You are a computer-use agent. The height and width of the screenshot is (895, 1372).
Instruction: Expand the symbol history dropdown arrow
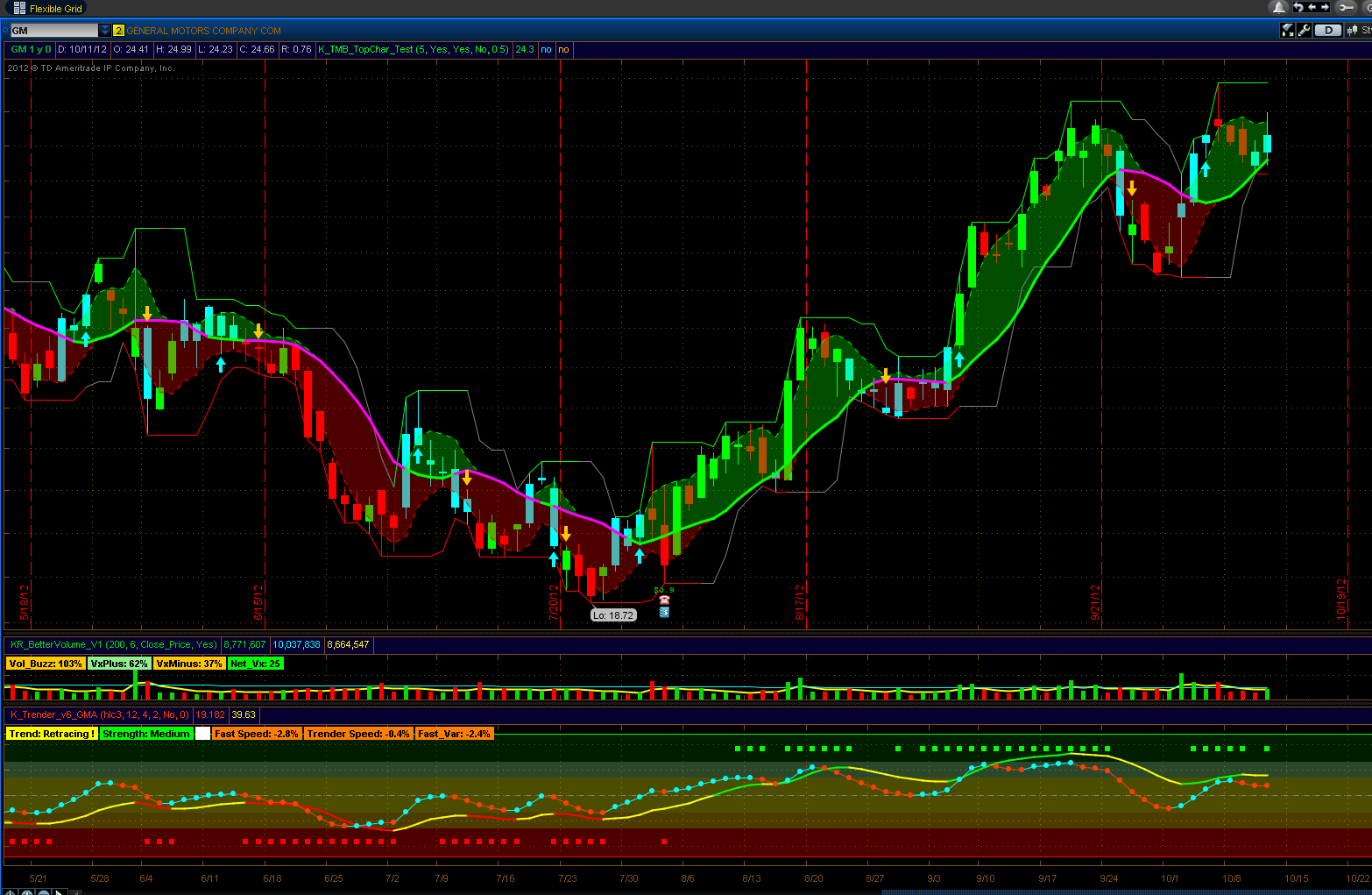coord(105,31)
